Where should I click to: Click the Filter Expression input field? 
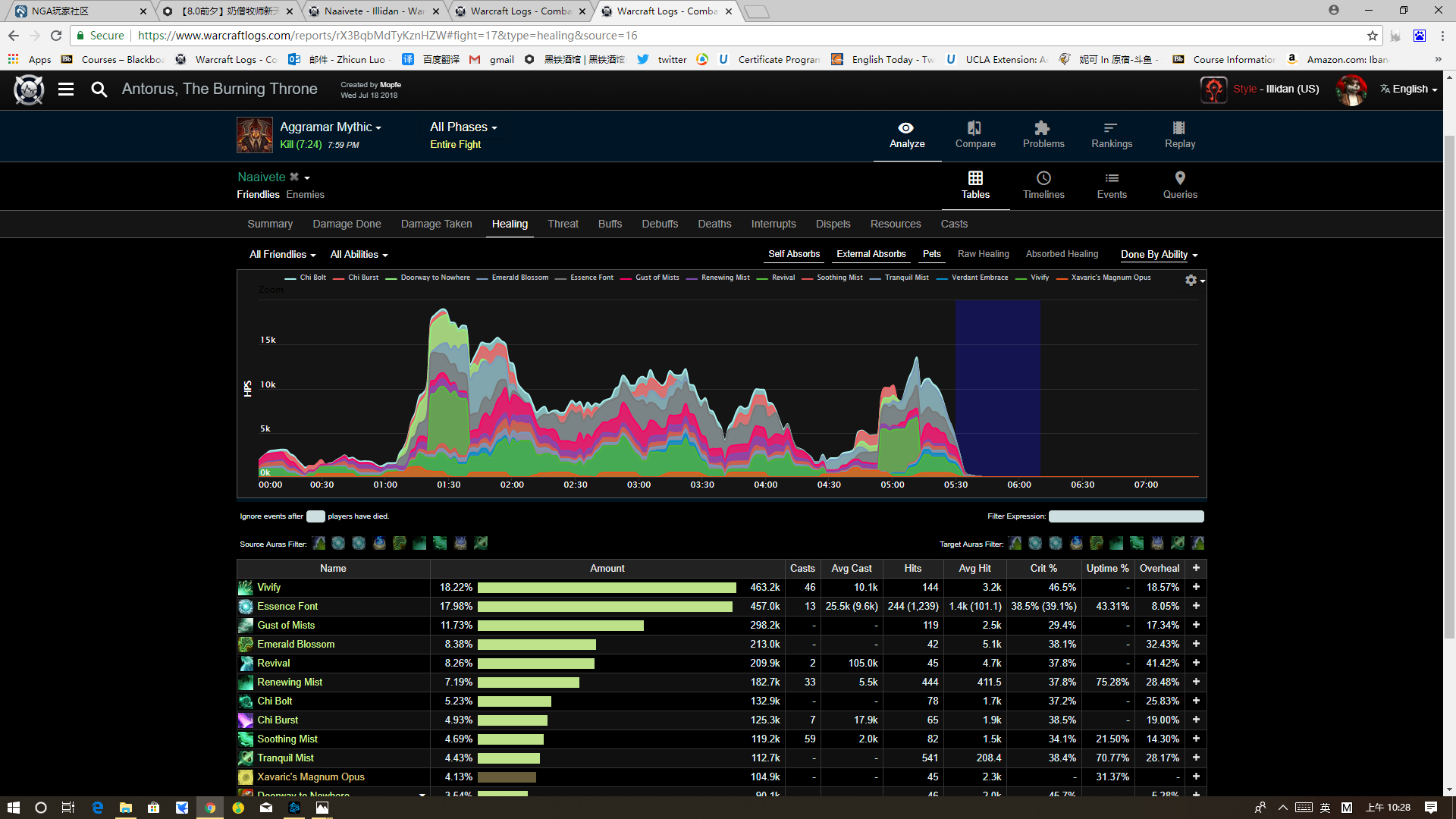pos(1125,516)
